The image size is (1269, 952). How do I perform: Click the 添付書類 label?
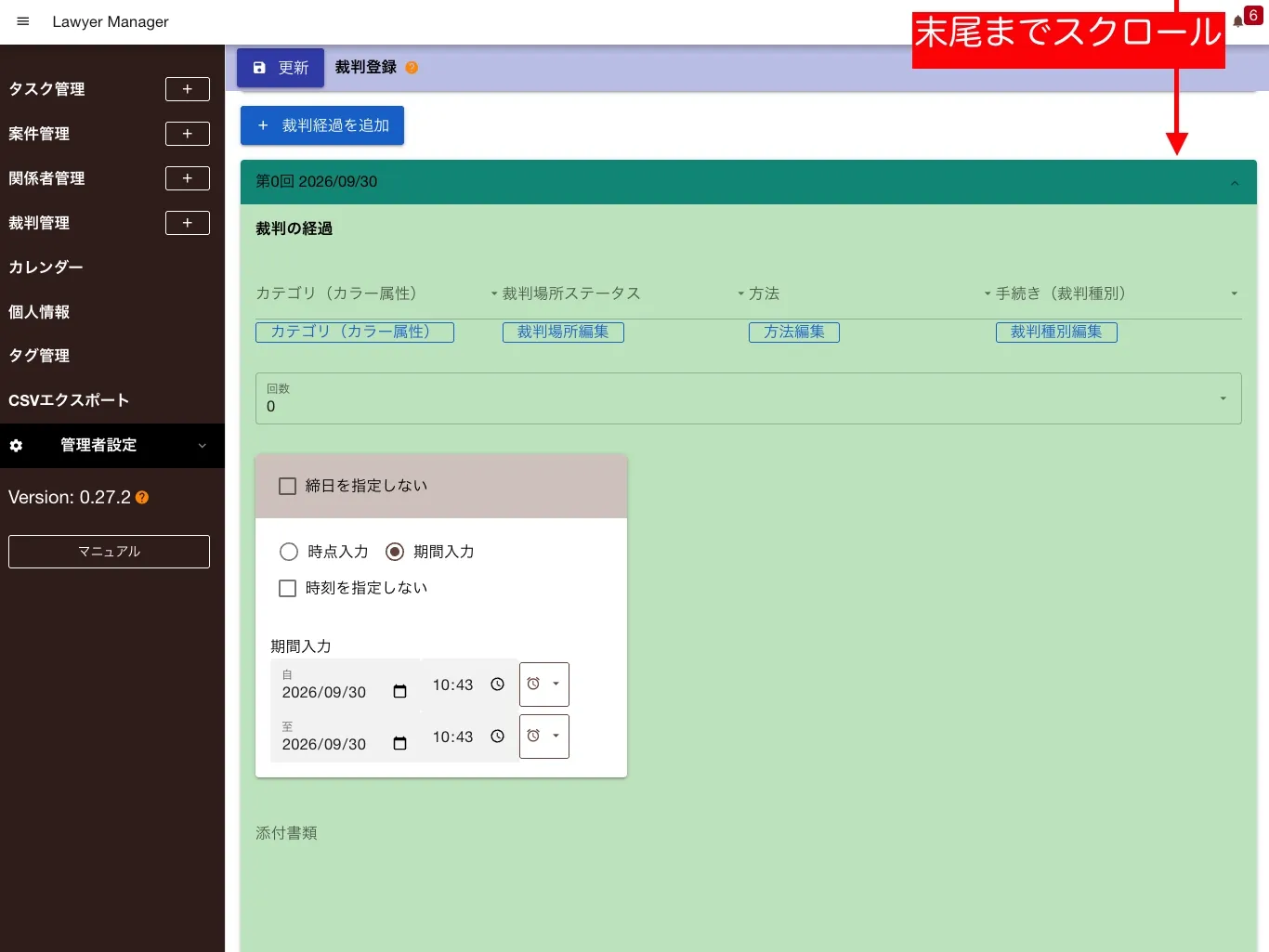[x=286, y=833]
